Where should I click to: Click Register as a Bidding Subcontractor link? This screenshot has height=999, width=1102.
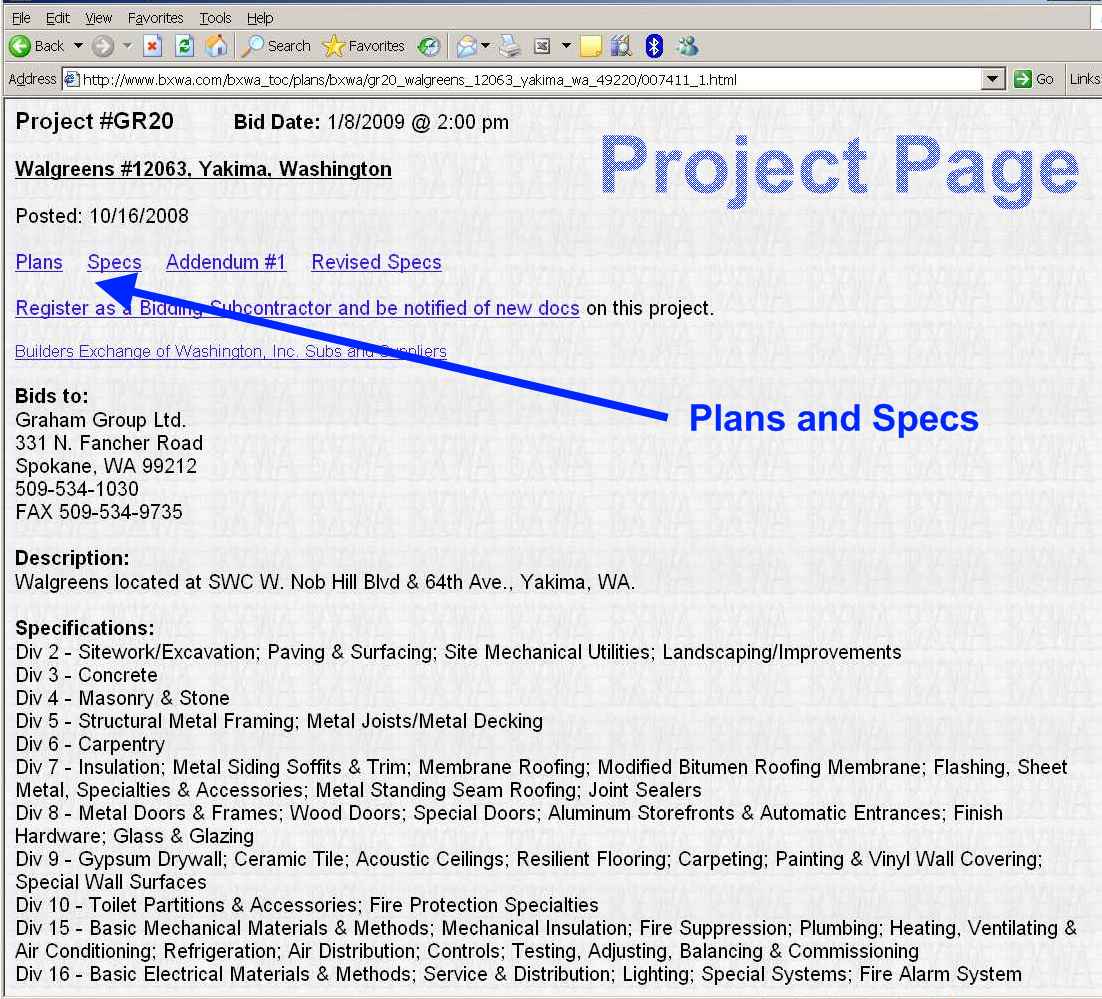pyautogui.click(x=297, y=308)
